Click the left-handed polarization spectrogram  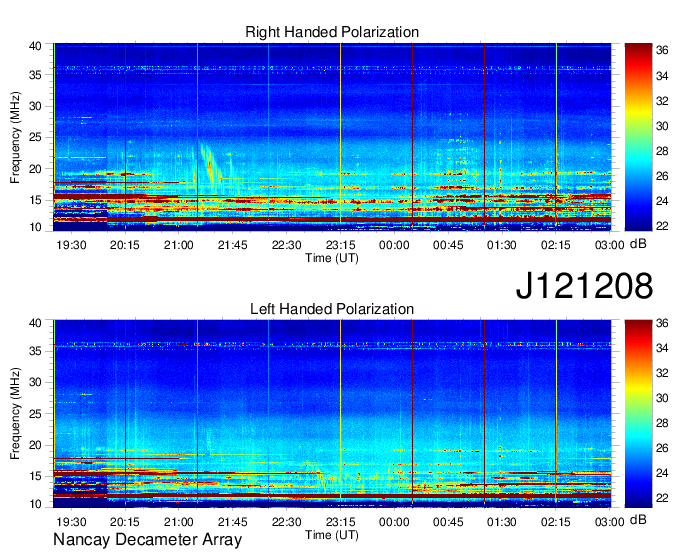(332, 414)
